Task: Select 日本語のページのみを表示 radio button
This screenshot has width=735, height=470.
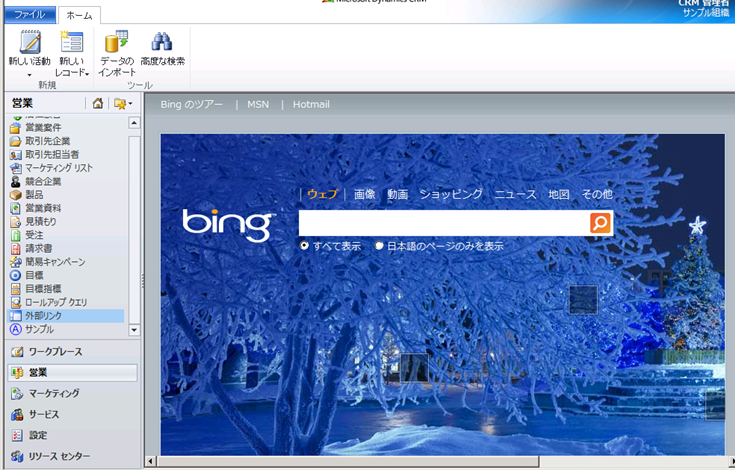Action: [379, 245]
